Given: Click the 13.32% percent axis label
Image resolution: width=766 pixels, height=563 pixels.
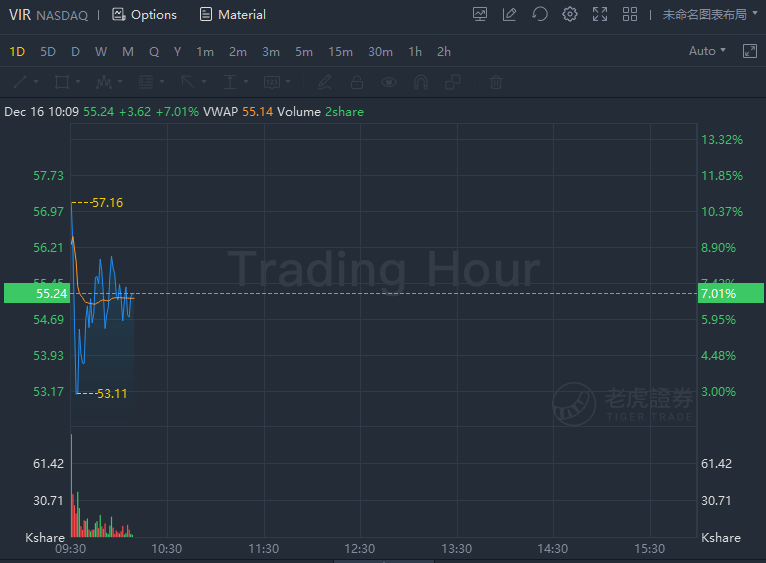Looking at the screenshot, I should (722, 140).
